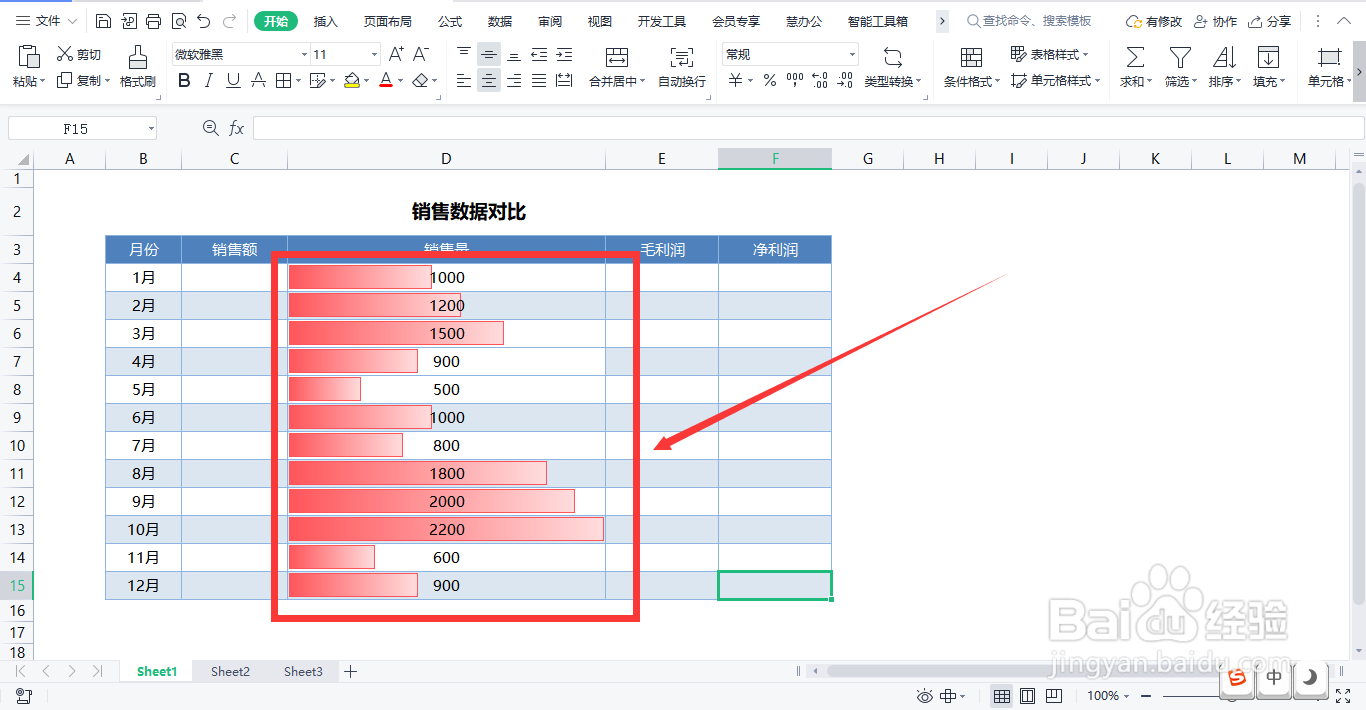
Task: Toggle Bold formatting
Action: pos(184,81)
